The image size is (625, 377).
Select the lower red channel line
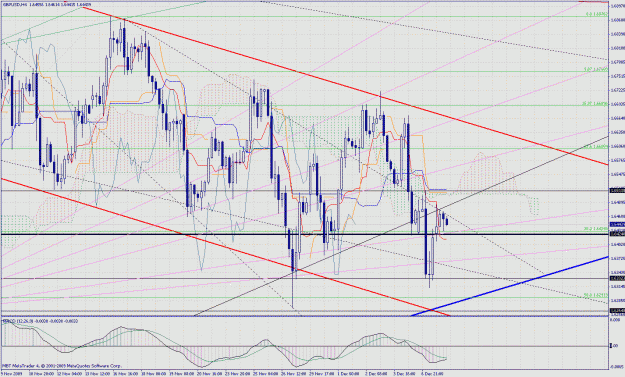pyautogui.click(x=225, y=247)
